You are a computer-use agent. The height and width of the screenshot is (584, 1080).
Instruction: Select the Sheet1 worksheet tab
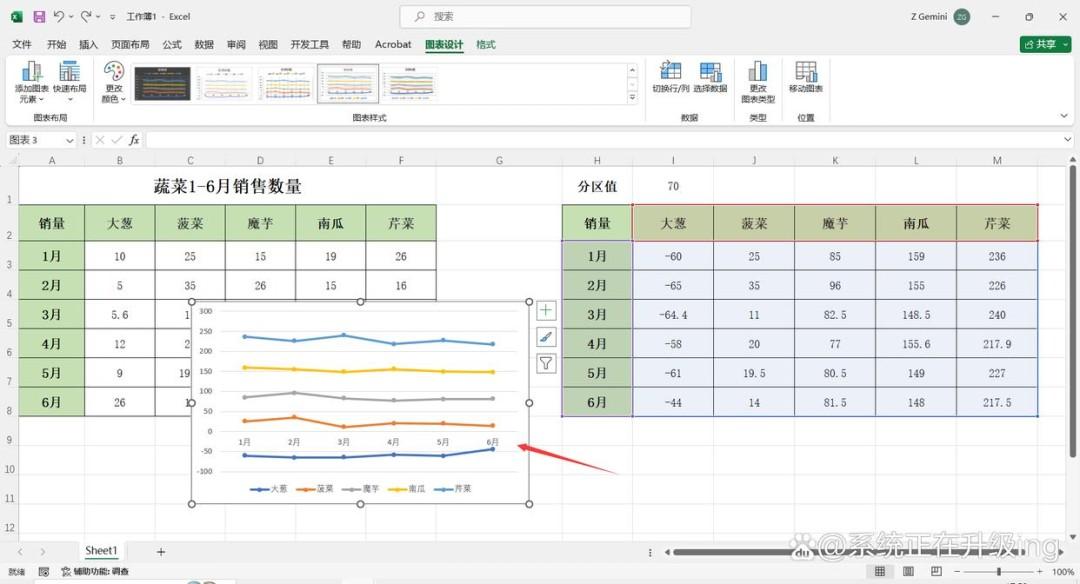click(101, 550)
